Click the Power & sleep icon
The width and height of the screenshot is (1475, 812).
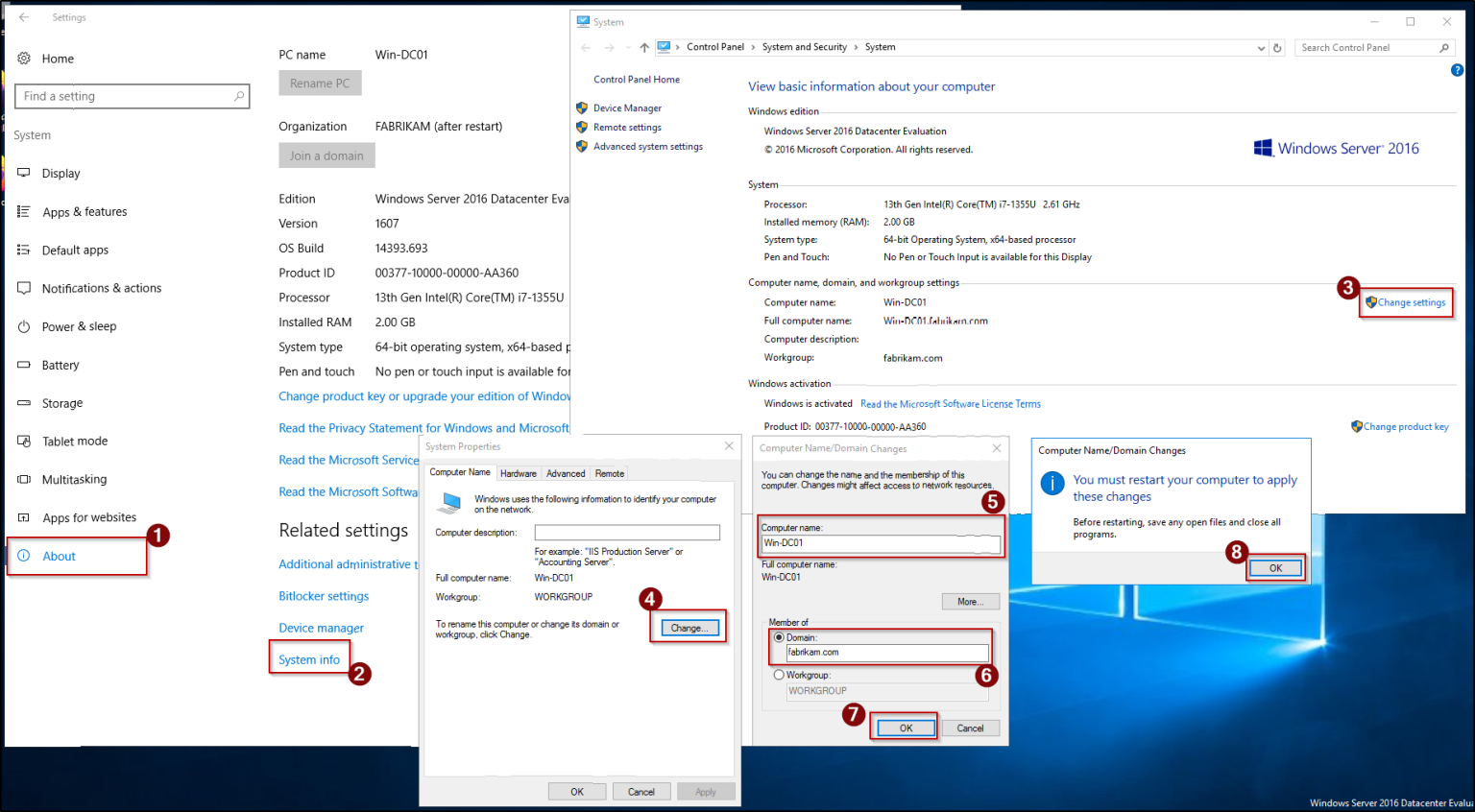[x=23, y=326]
